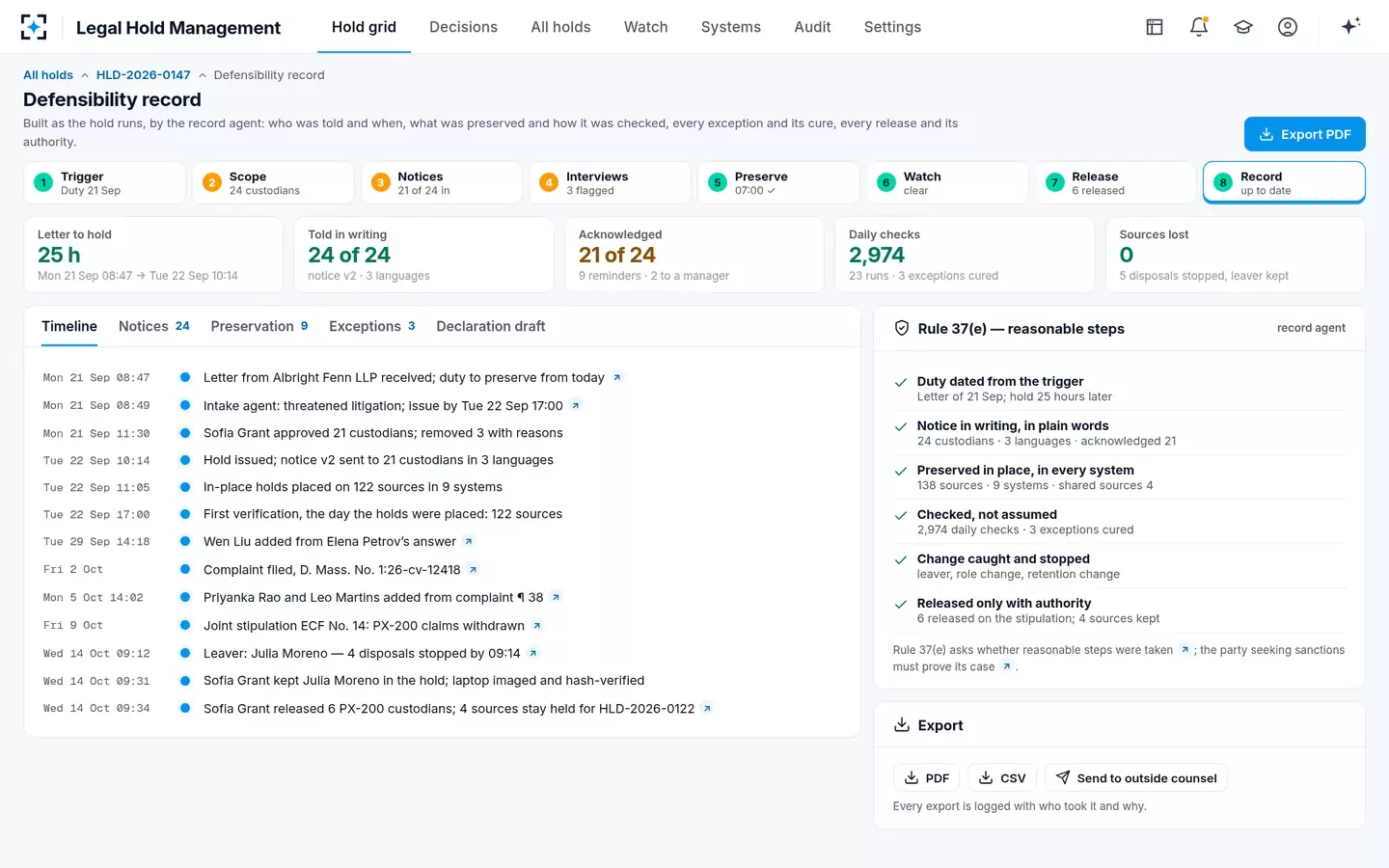Follow the All holds breadcrumb link
This screenshot has width=1389, height=868.
pos(48,75)
